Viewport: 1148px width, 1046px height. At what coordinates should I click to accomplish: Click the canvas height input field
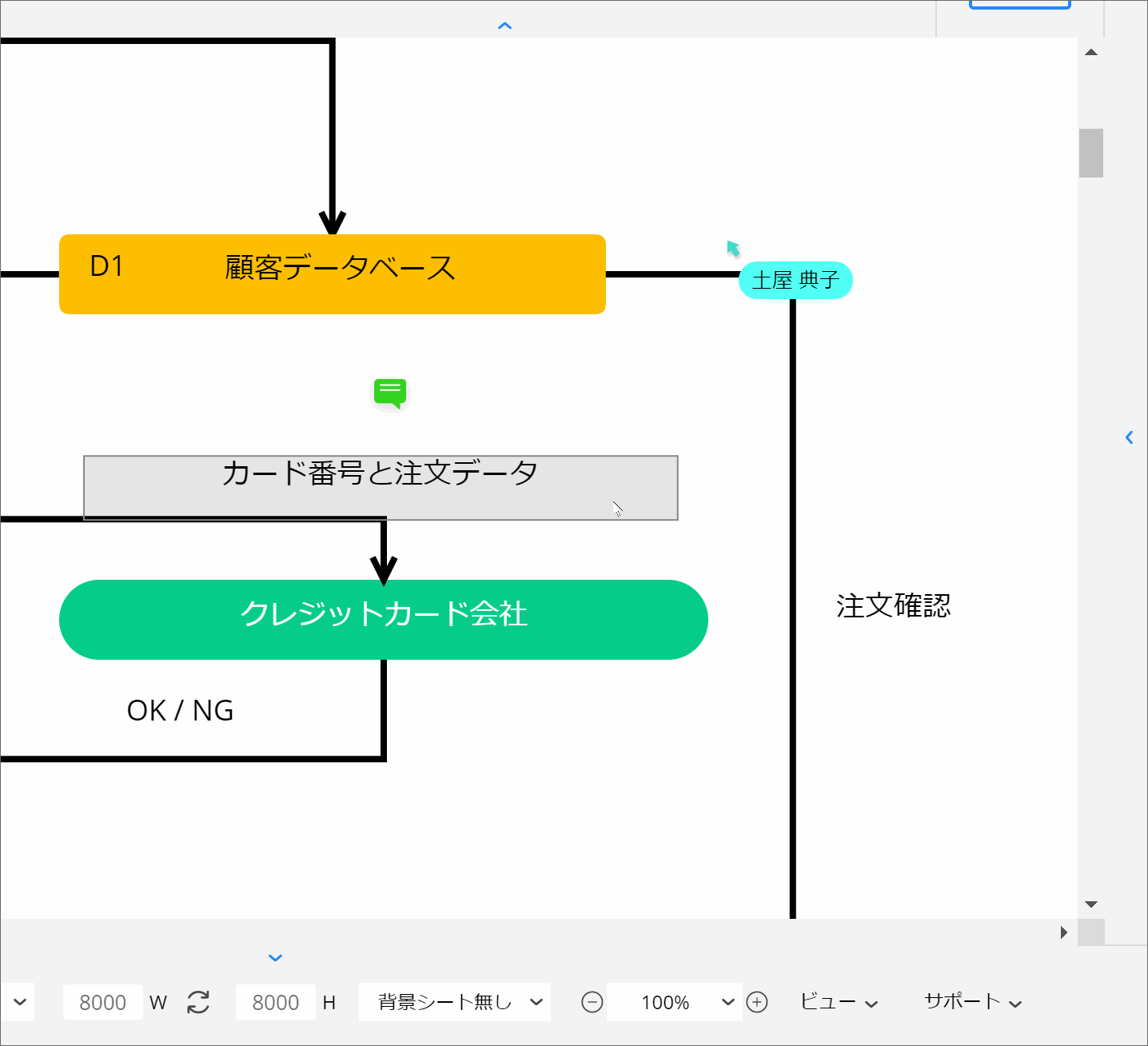[x=275, y=1002]
